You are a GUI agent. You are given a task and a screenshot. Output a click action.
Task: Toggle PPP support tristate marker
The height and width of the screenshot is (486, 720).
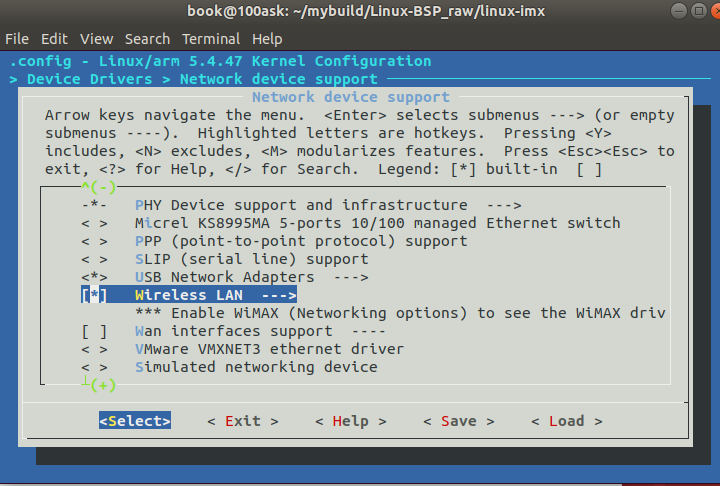click(94, 241)
